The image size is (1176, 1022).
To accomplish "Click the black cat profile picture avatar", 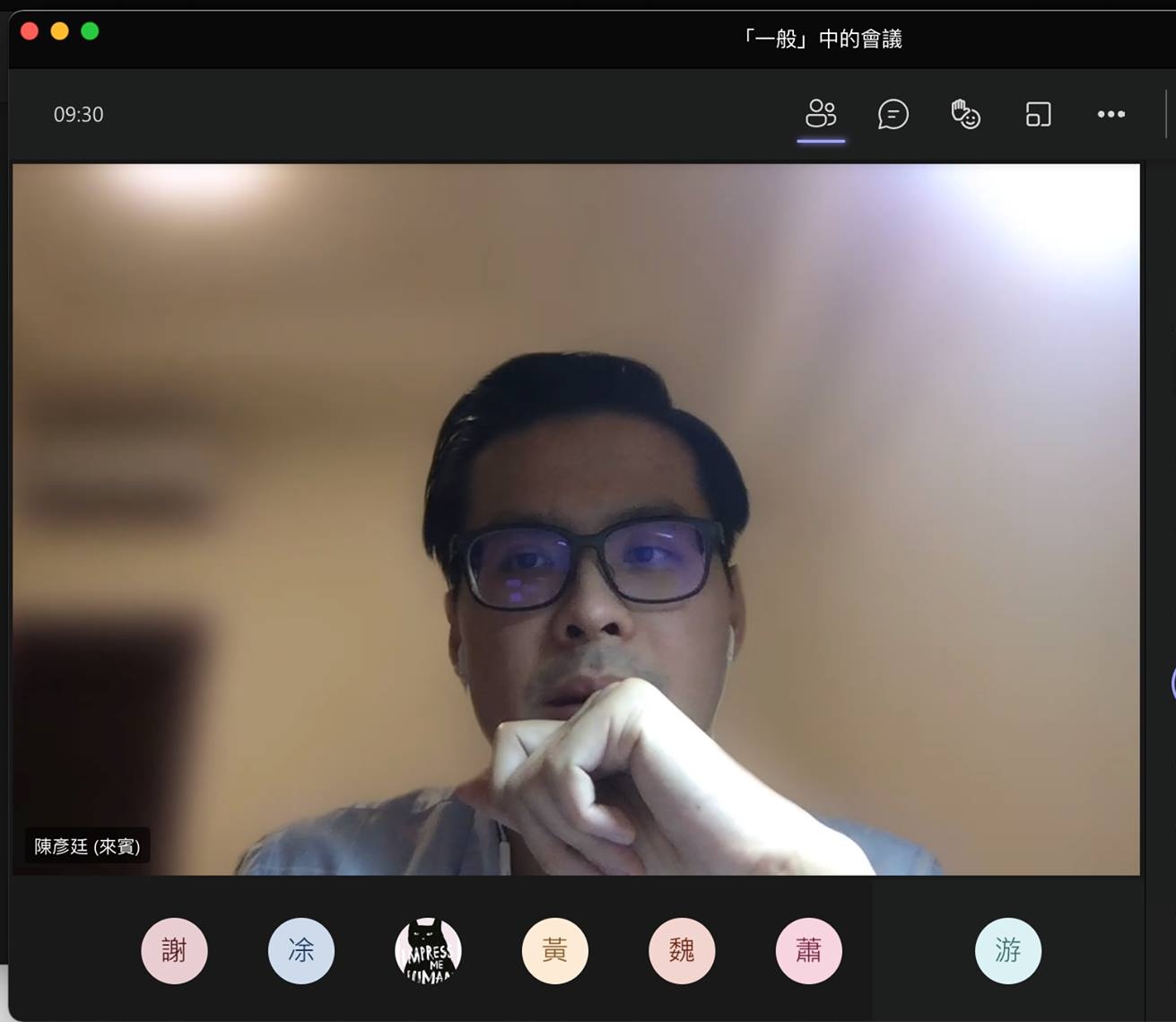I will pos(428,950).
